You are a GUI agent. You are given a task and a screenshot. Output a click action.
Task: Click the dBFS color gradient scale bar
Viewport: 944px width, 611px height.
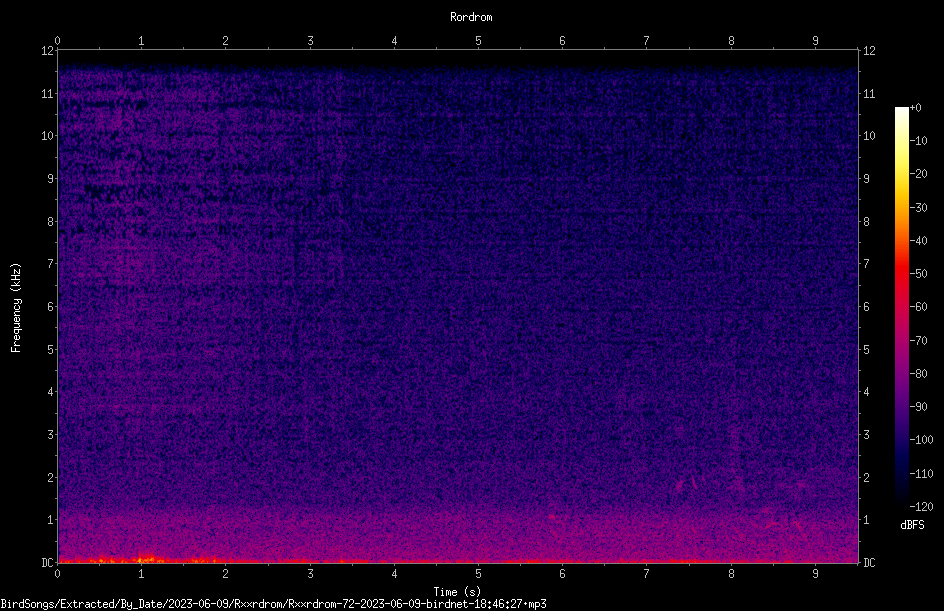point(901,307)
